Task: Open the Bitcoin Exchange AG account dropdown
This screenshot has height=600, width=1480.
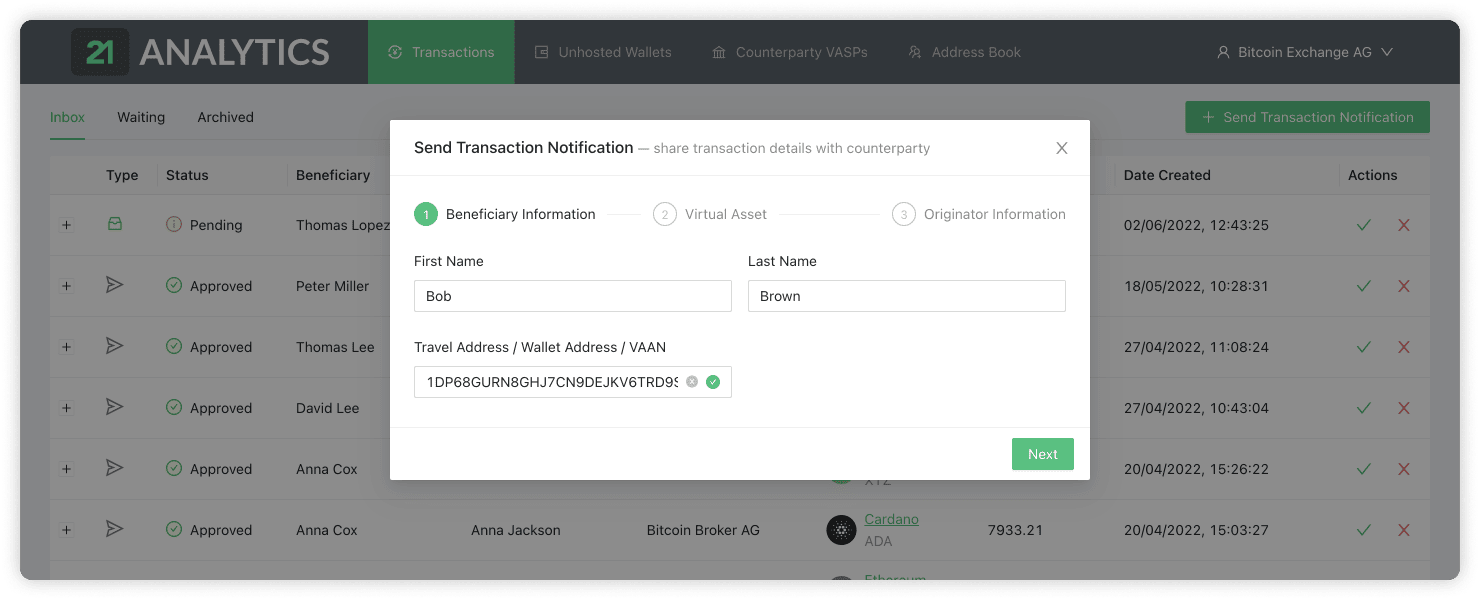Action: click(x=1304, y=52)
